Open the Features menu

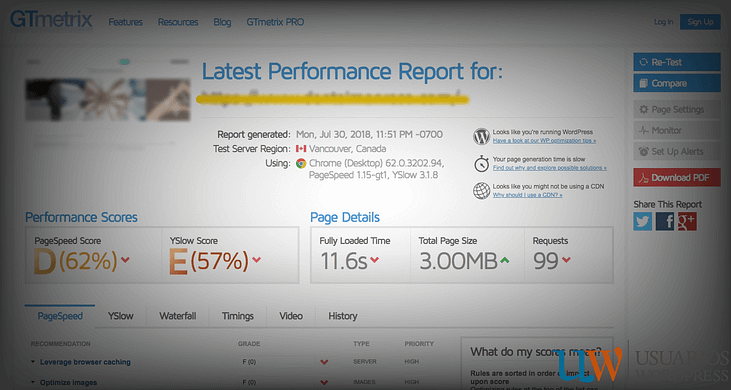click(125, 22)
